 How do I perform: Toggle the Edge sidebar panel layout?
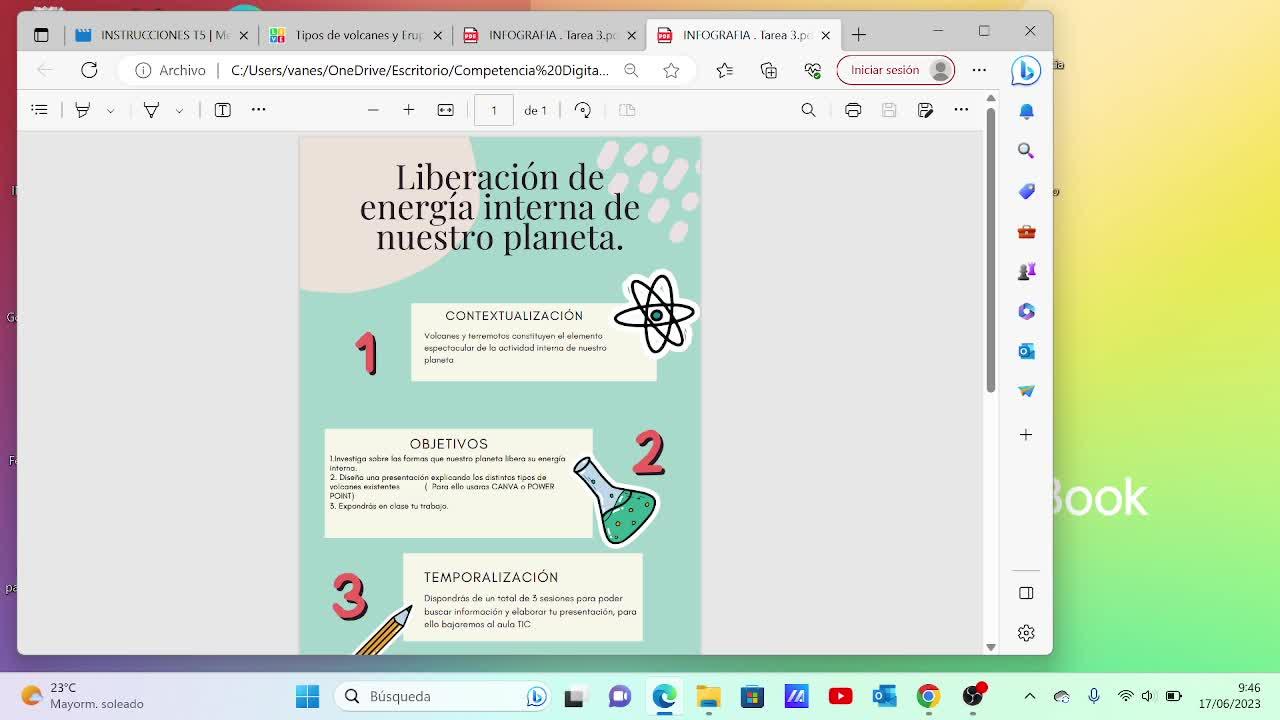pos(1026,593)
